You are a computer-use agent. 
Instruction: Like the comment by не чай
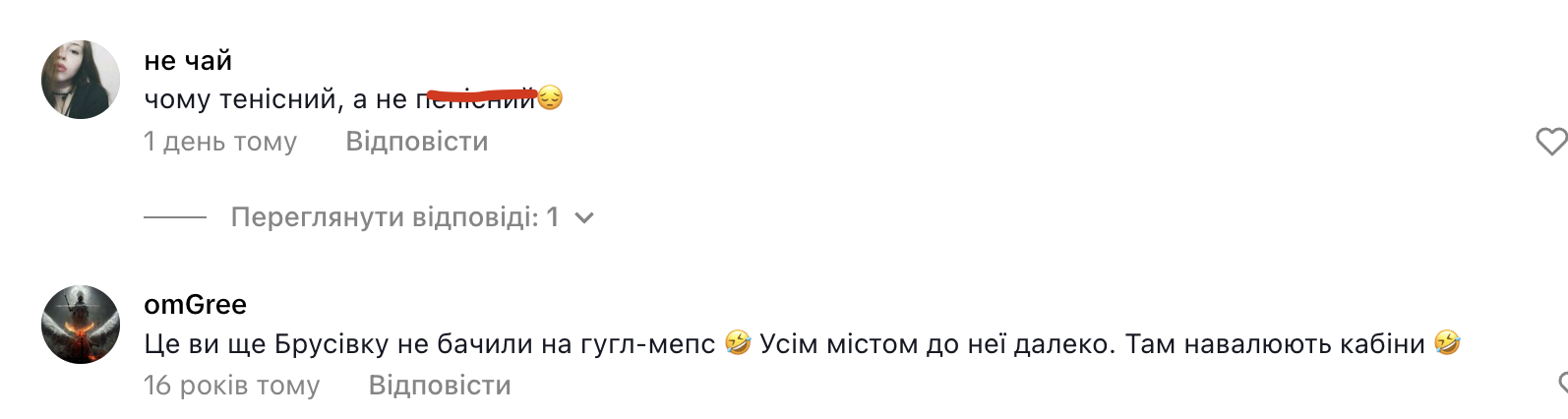1550,142
